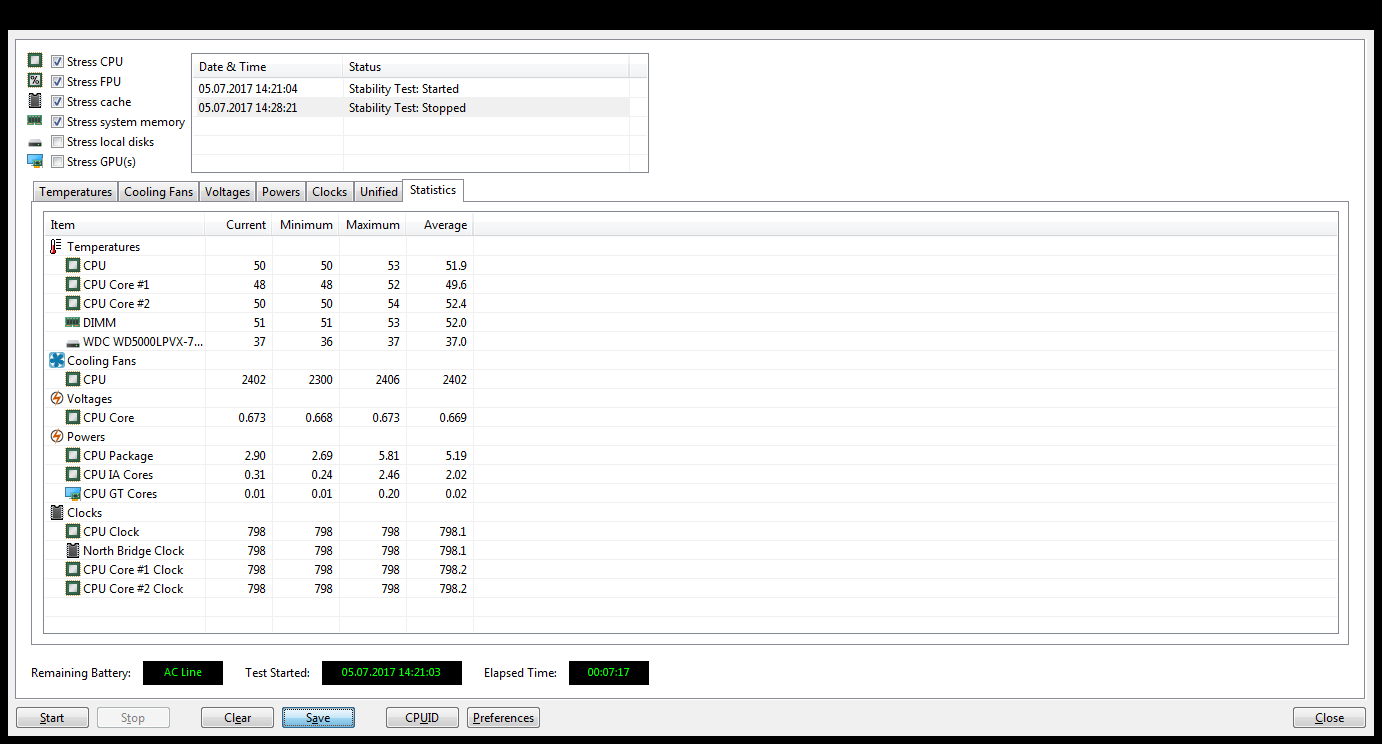1382x744 pixels.
Task: Click the WDC hard drive icon
Action: pyautogui.click(x=73, y=342)
